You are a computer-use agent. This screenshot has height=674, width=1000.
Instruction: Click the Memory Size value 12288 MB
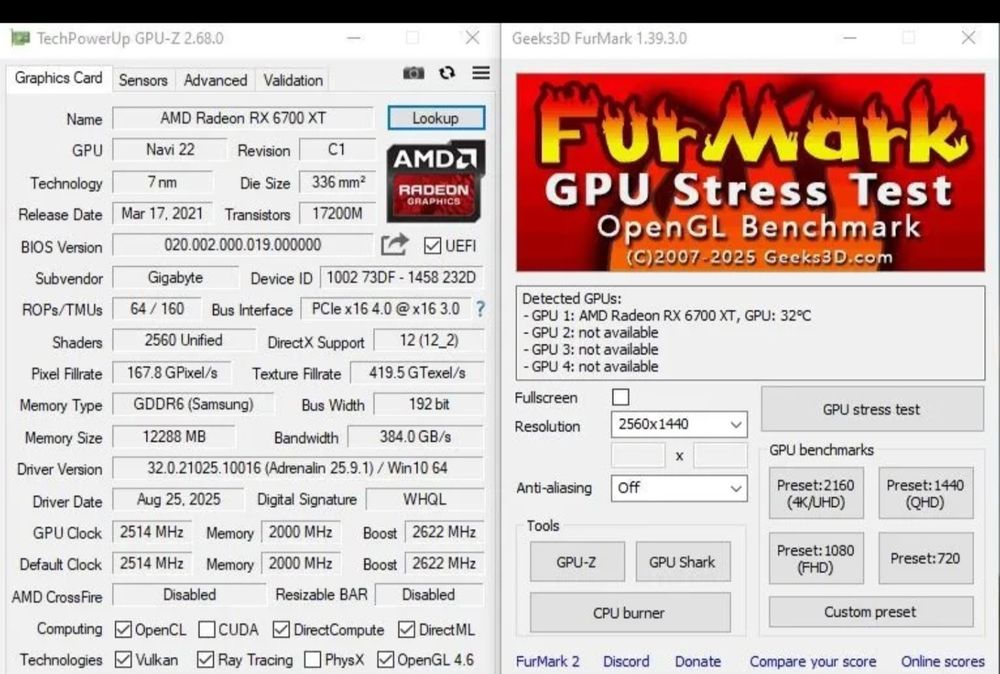click(x=173, y=437)
